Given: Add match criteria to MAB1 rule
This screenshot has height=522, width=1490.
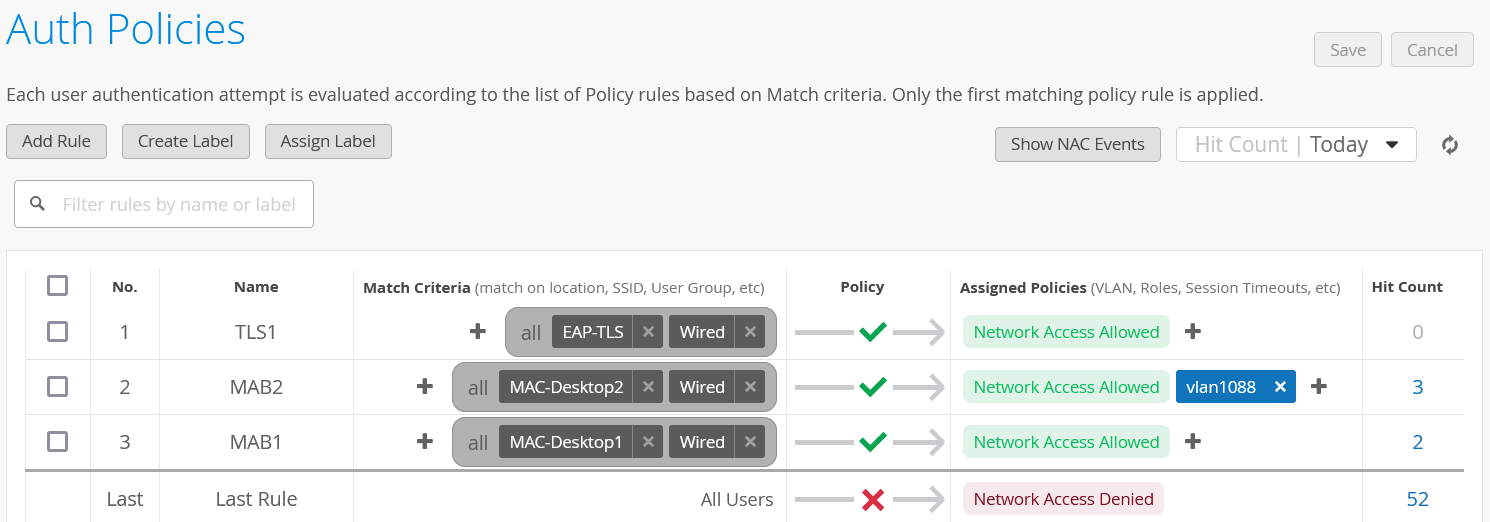Looking at the screenshot, I should (x=425, y=442).
